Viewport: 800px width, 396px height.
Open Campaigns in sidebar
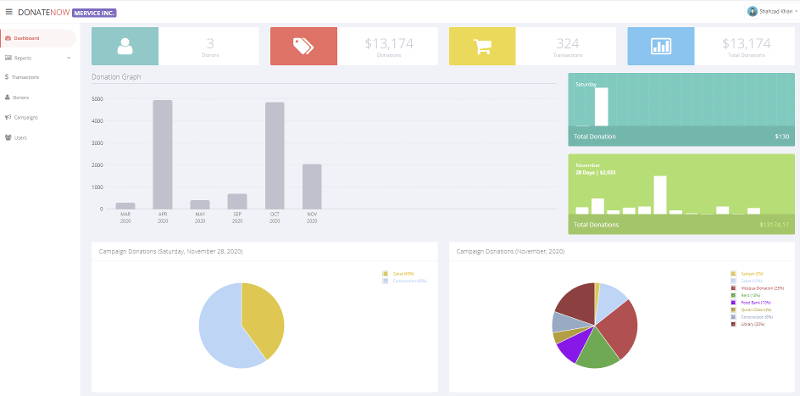38,117
